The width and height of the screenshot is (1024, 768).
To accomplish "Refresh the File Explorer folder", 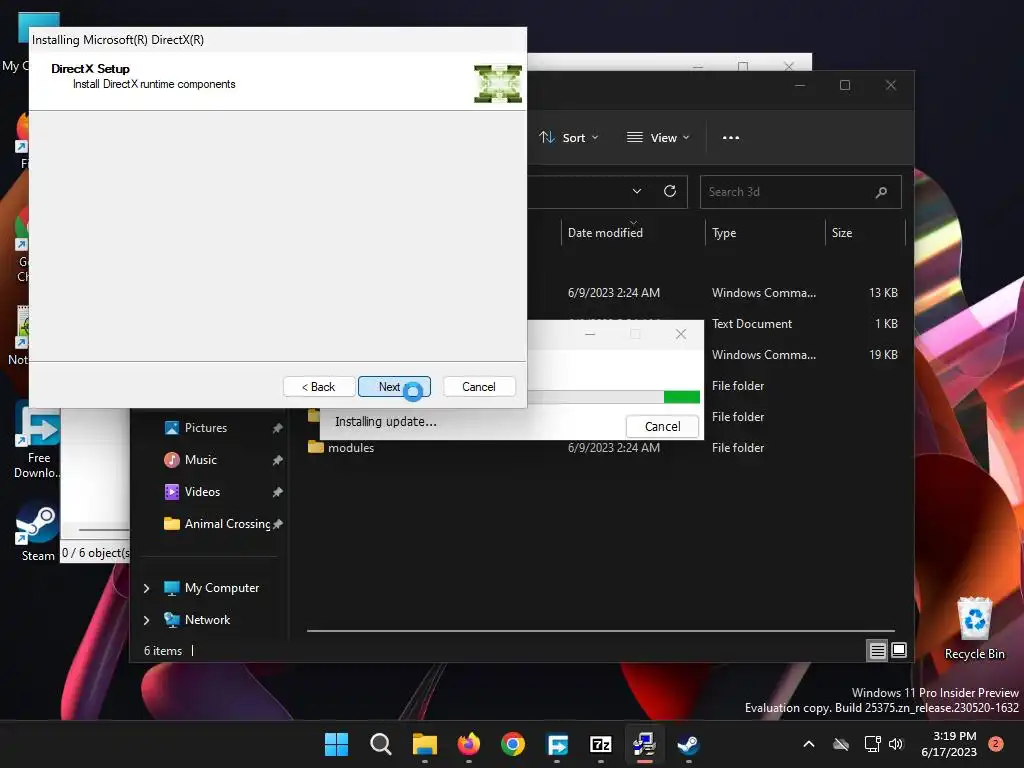I will 669,191.
